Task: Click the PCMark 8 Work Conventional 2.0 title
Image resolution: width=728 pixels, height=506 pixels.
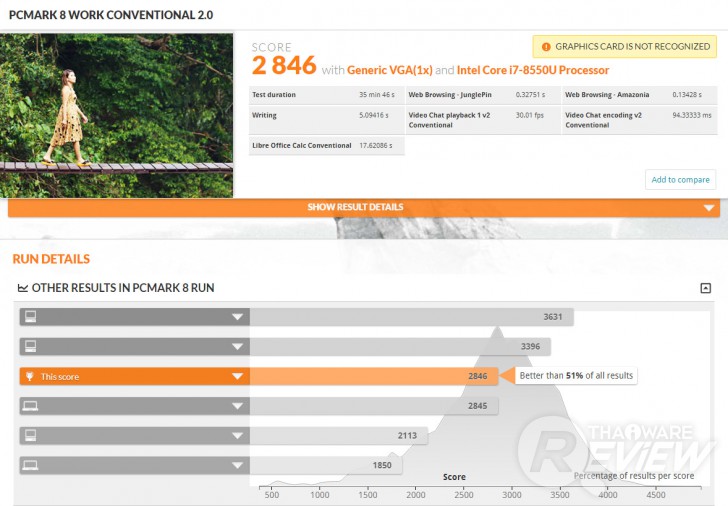Action: [x=111, y=15]
